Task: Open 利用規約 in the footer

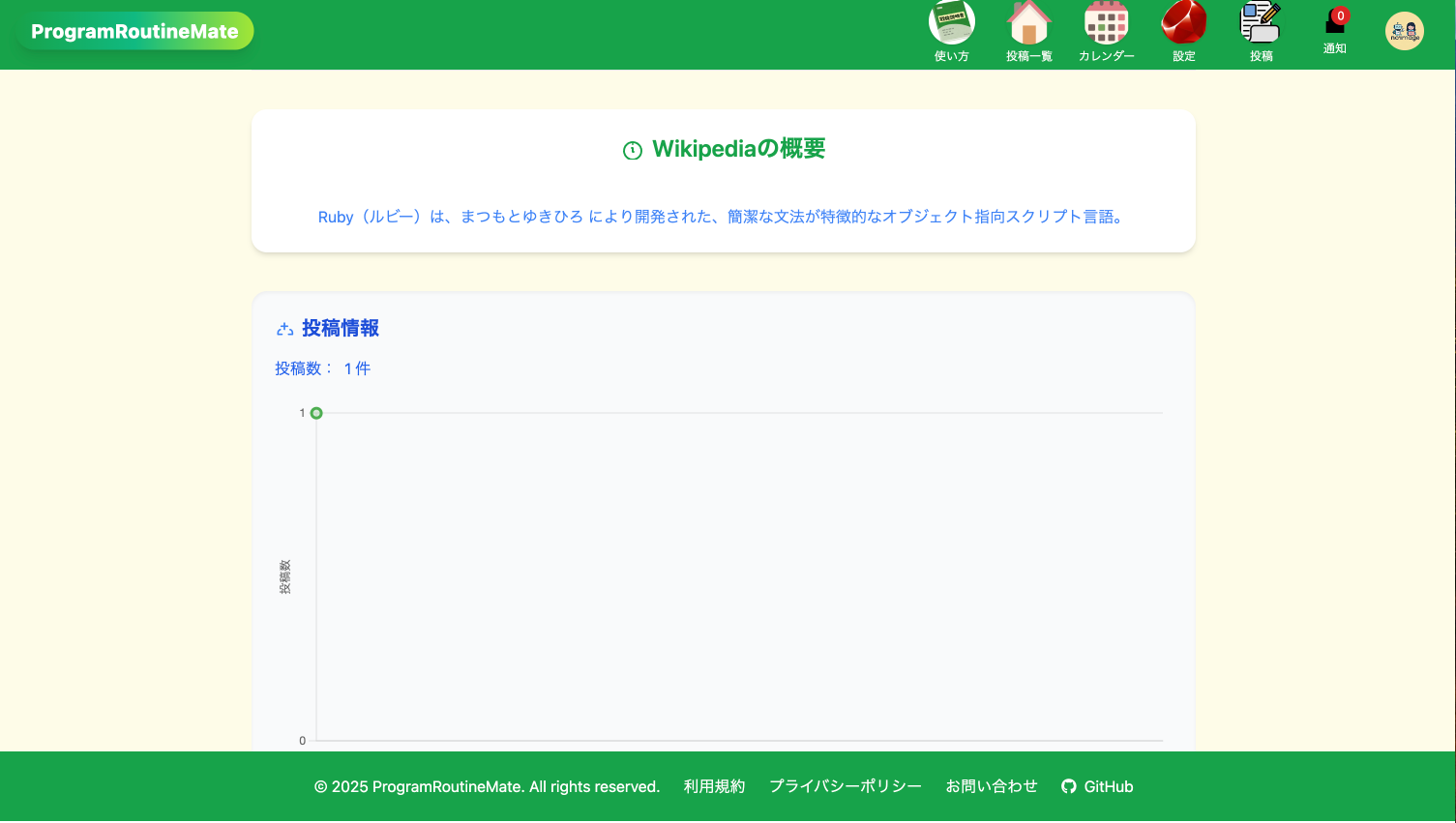Action: pyautogui.click(x=715, y=786)
